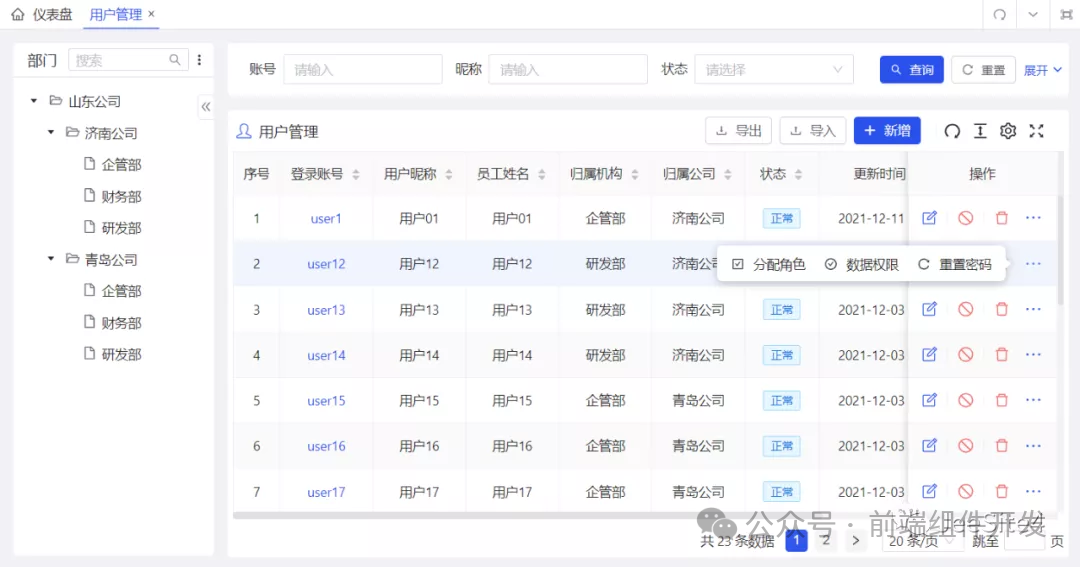Delete user15 using the trash icon
The height and width of the screenshot is (567, 1080).
tap(1001, 400)
